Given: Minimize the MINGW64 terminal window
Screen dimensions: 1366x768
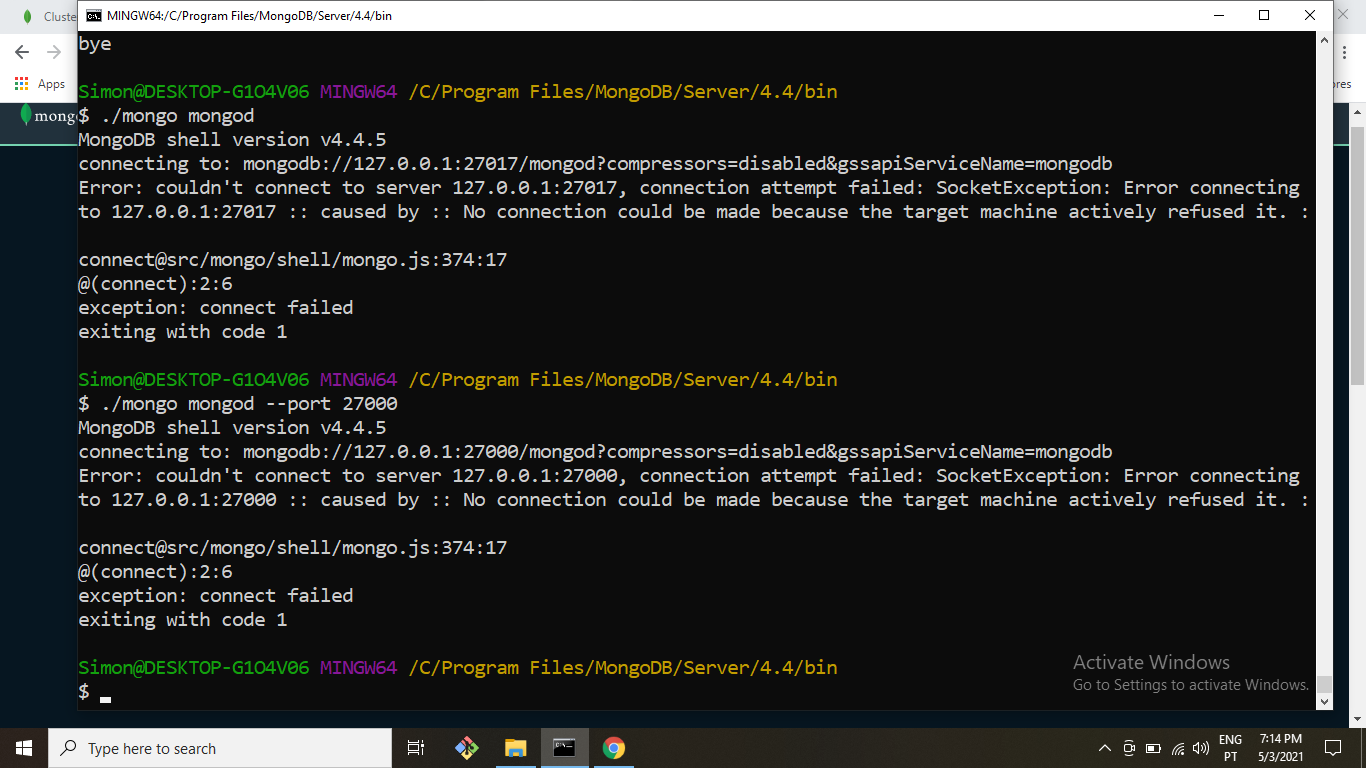Looking at the screenshot, I should 1219,16.
